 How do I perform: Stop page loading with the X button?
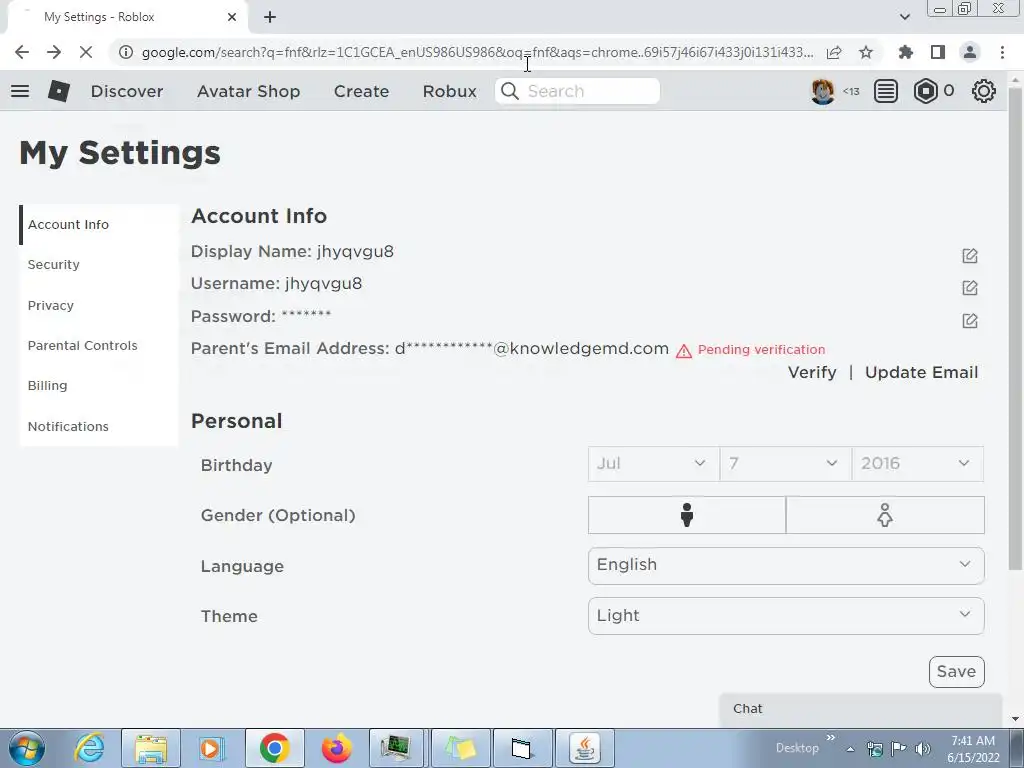pos(86,52)
